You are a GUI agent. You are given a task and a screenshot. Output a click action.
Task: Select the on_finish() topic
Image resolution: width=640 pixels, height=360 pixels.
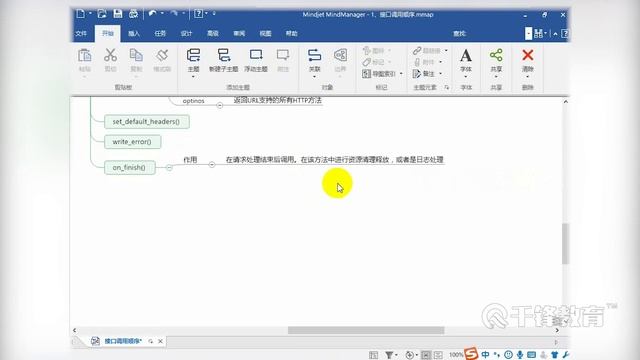tap(129, 167)
